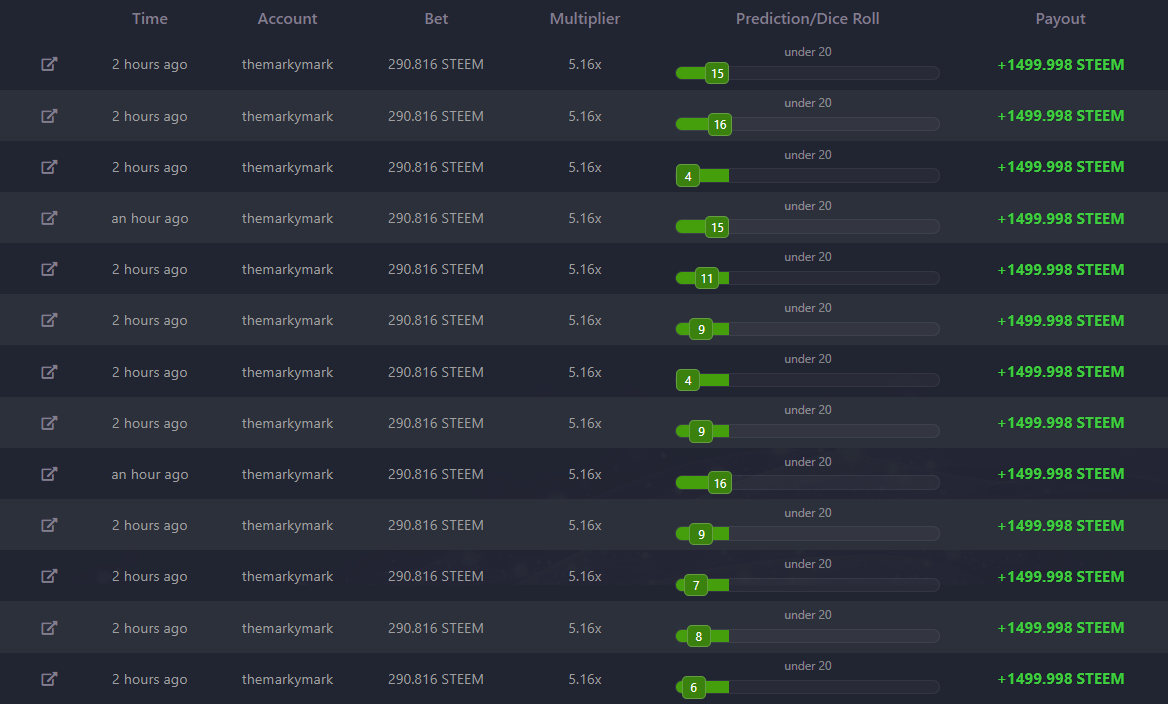Screen dimensions: 1168x704
Task: Click the dice roll marker showing 11
Action: point(707,279)
